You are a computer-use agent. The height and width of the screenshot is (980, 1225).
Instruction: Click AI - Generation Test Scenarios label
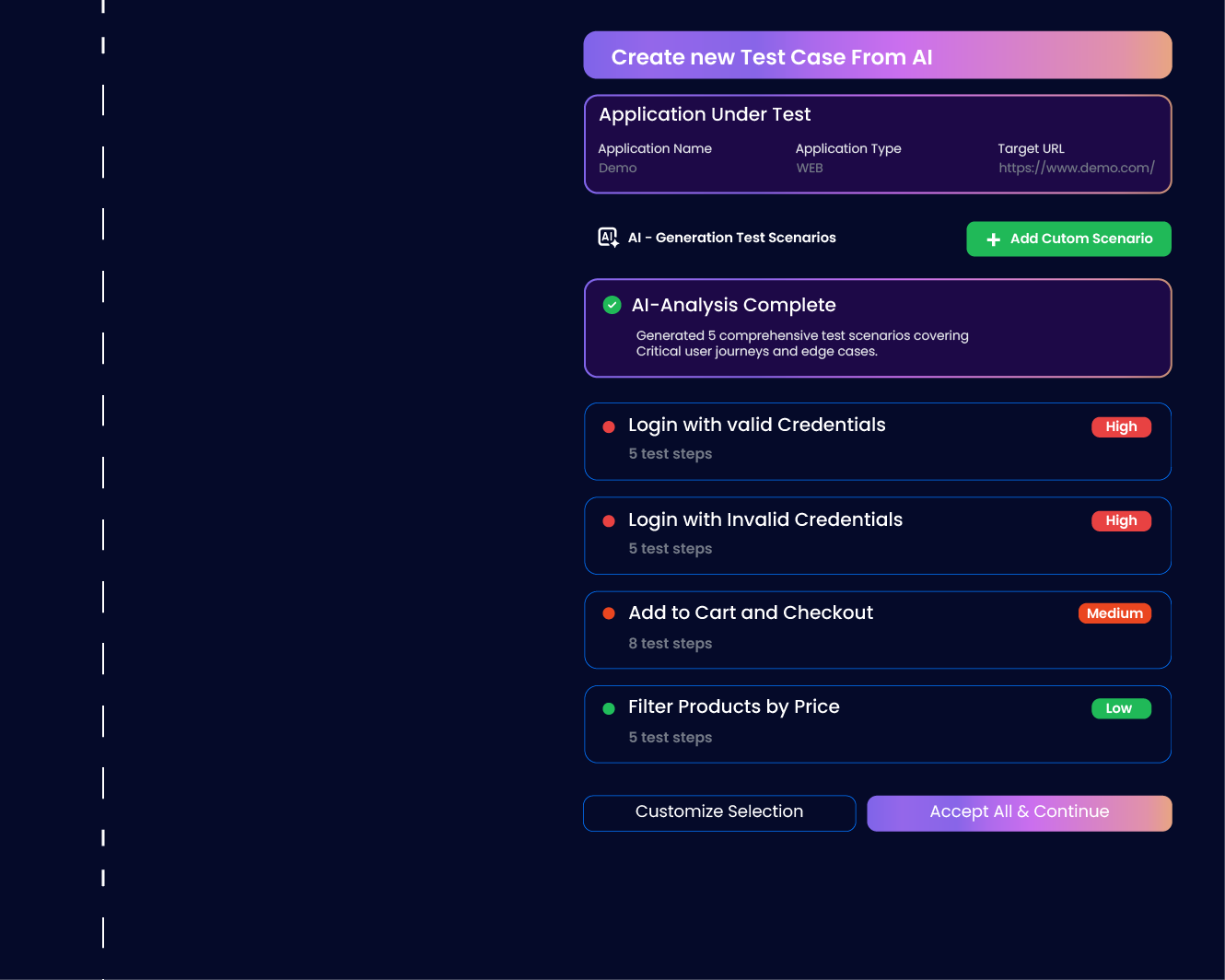point(732,238)
